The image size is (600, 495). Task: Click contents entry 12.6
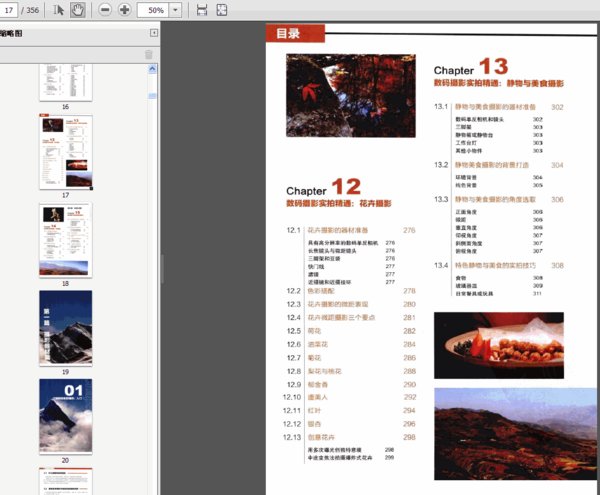coord(351,345)
